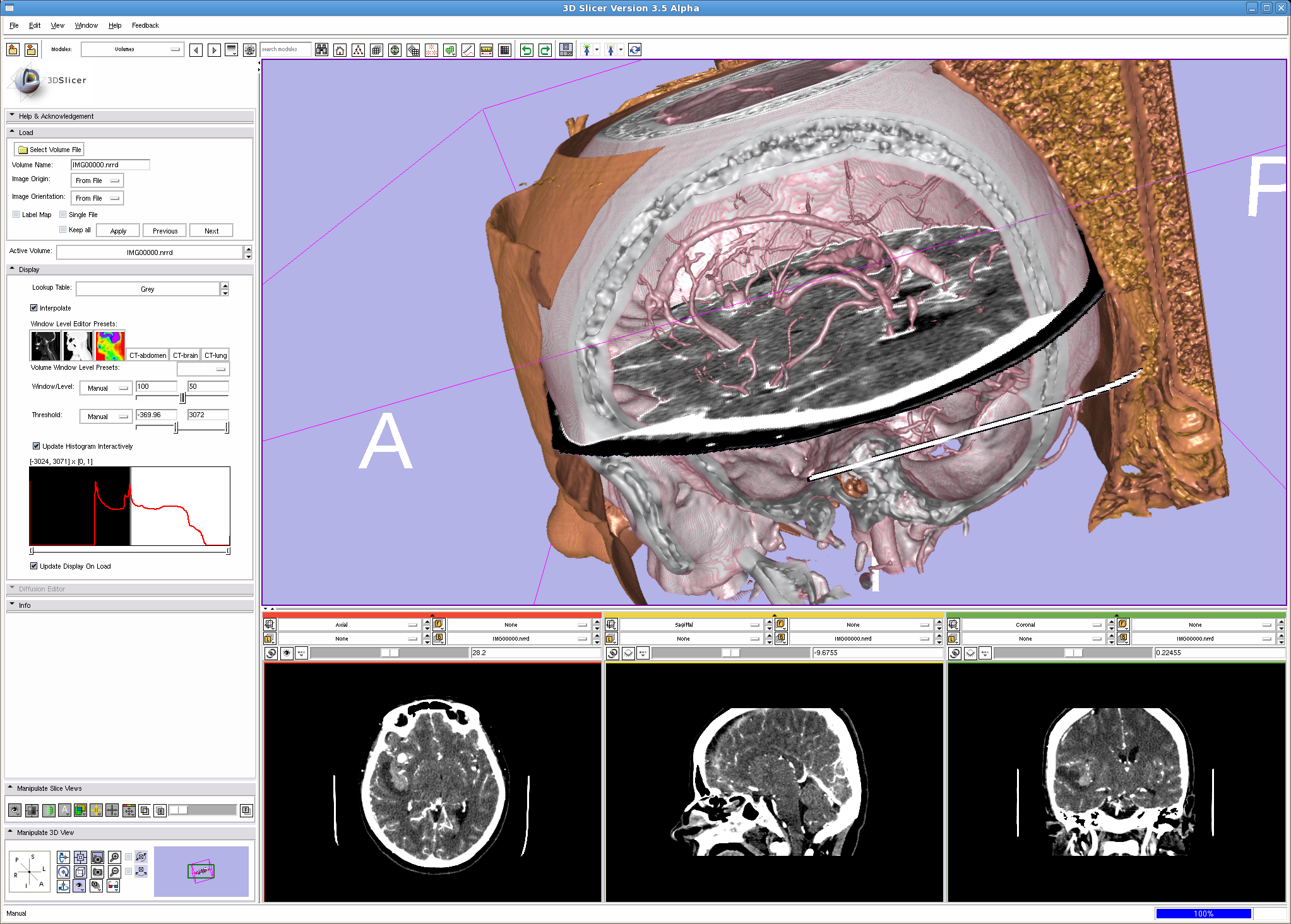
Task: Click the binoculars search icon
Action: coord(321,50)
